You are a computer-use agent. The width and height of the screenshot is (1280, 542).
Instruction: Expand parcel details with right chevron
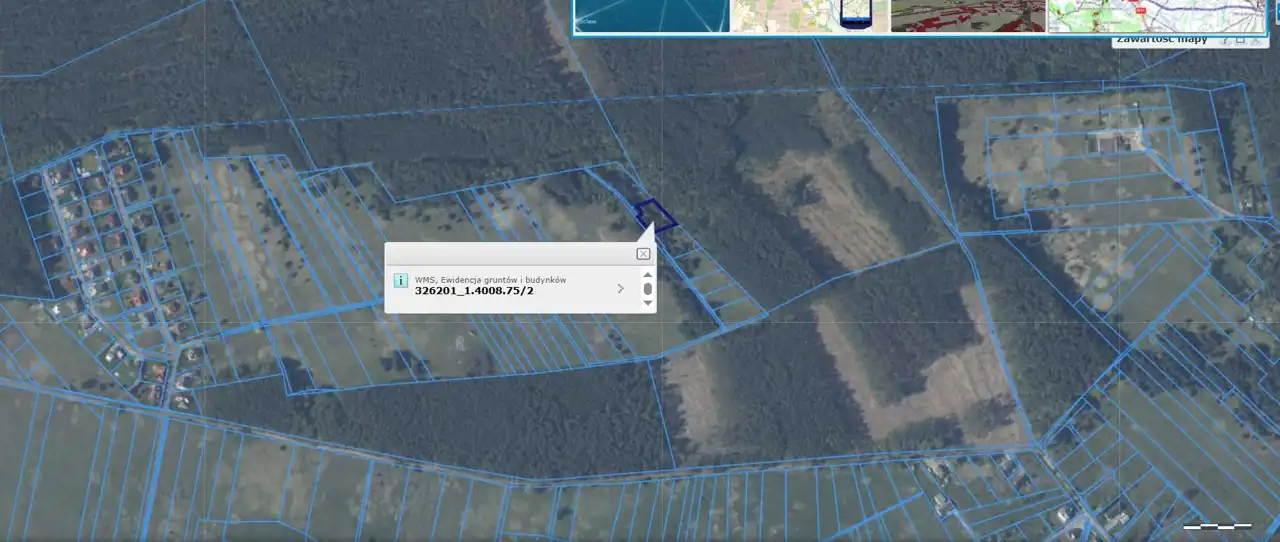tap(620, 289)
